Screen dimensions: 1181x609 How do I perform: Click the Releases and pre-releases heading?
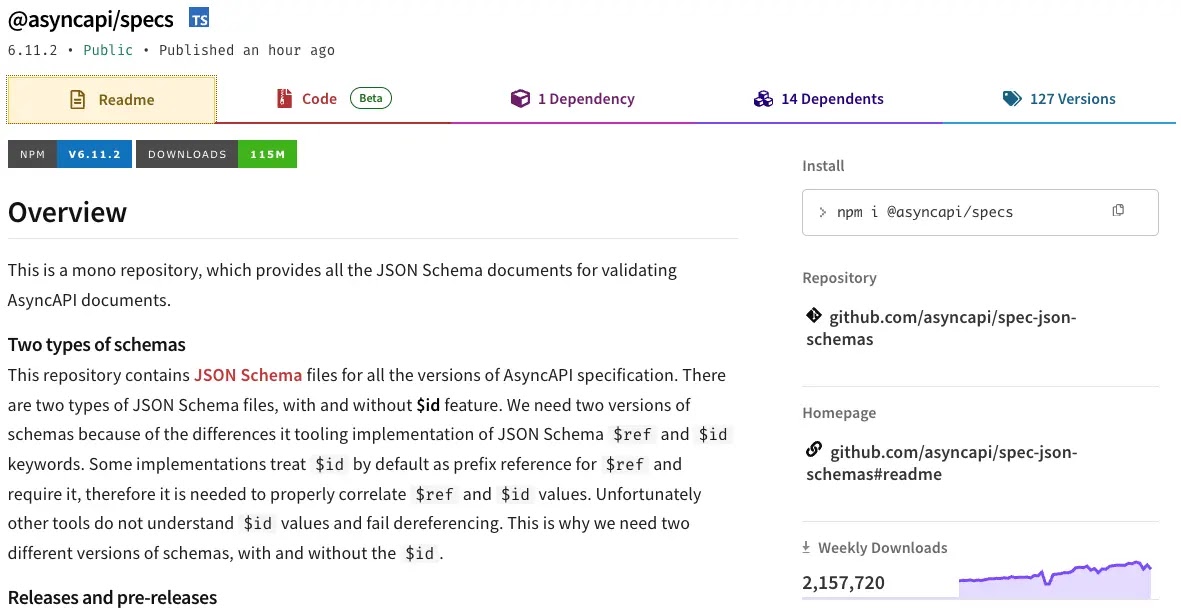pos(112,597)
